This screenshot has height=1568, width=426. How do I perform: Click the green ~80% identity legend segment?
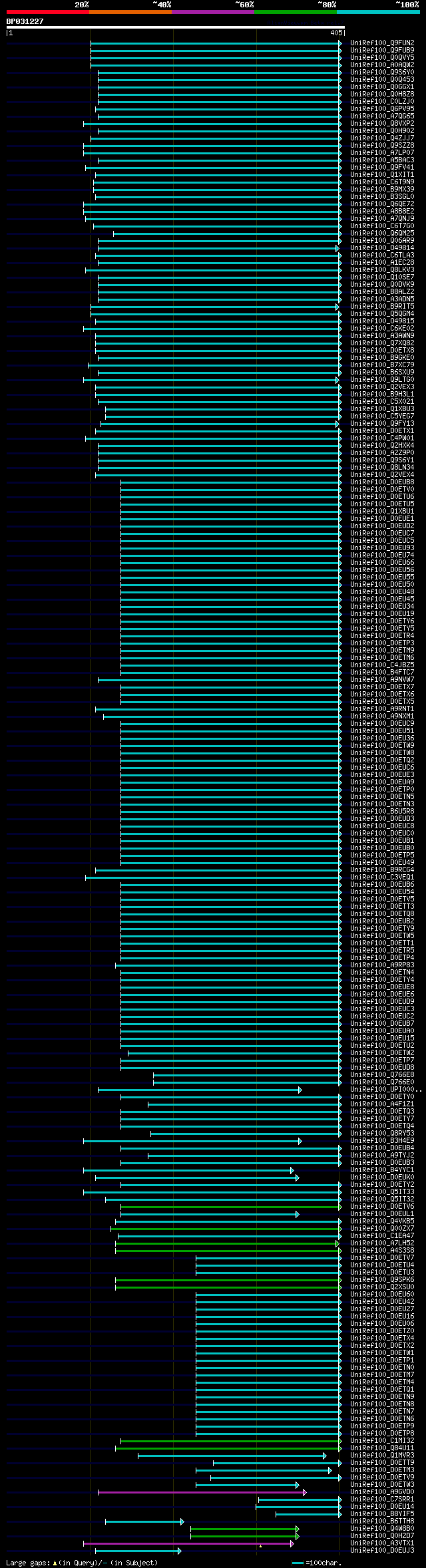(296, 12)
